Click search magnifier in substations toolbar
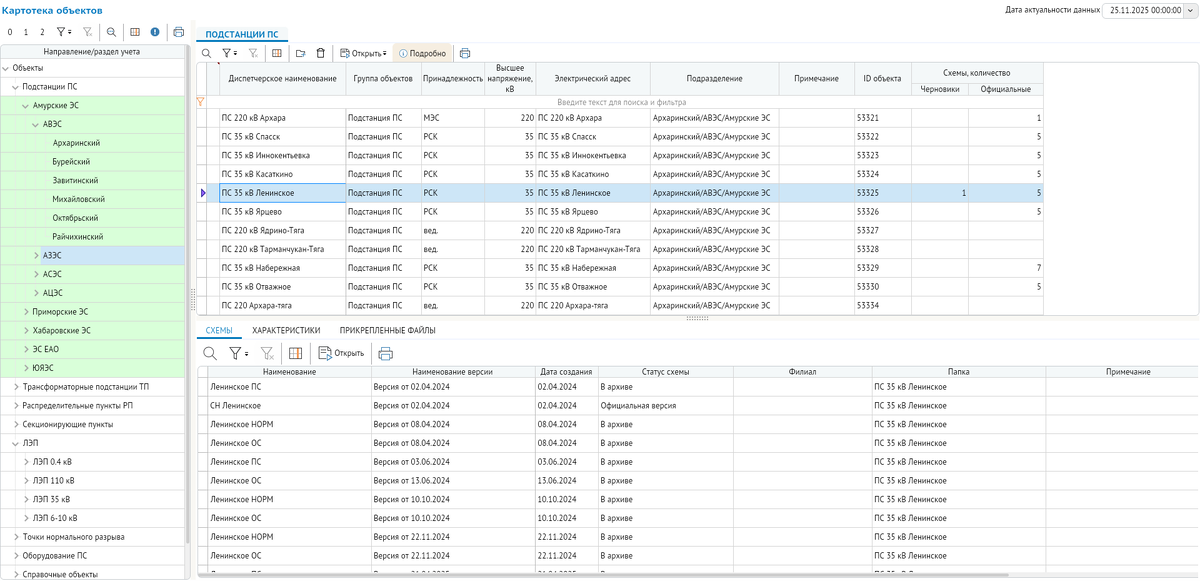The image size is (1200, 581). point(207,53)
